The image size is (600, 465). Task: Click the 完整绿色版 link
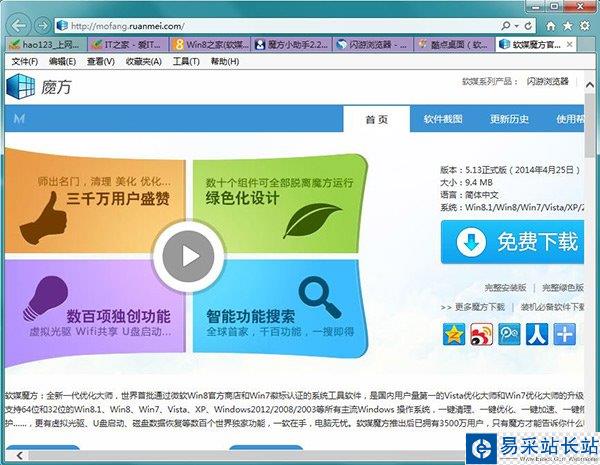pos(563,287)
